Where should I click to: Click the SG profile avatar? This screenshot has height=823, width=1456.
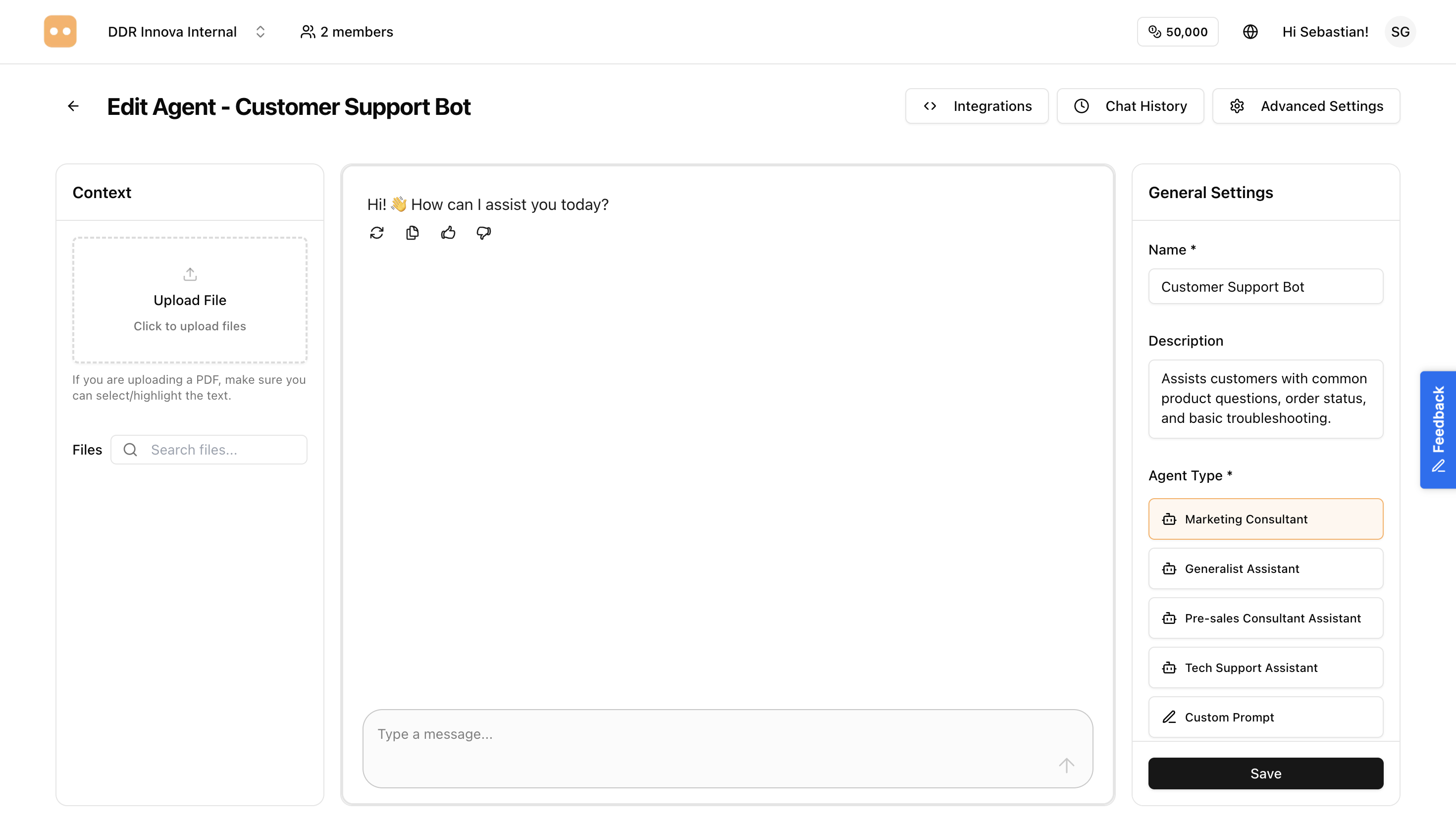(x=1401, y=32)
